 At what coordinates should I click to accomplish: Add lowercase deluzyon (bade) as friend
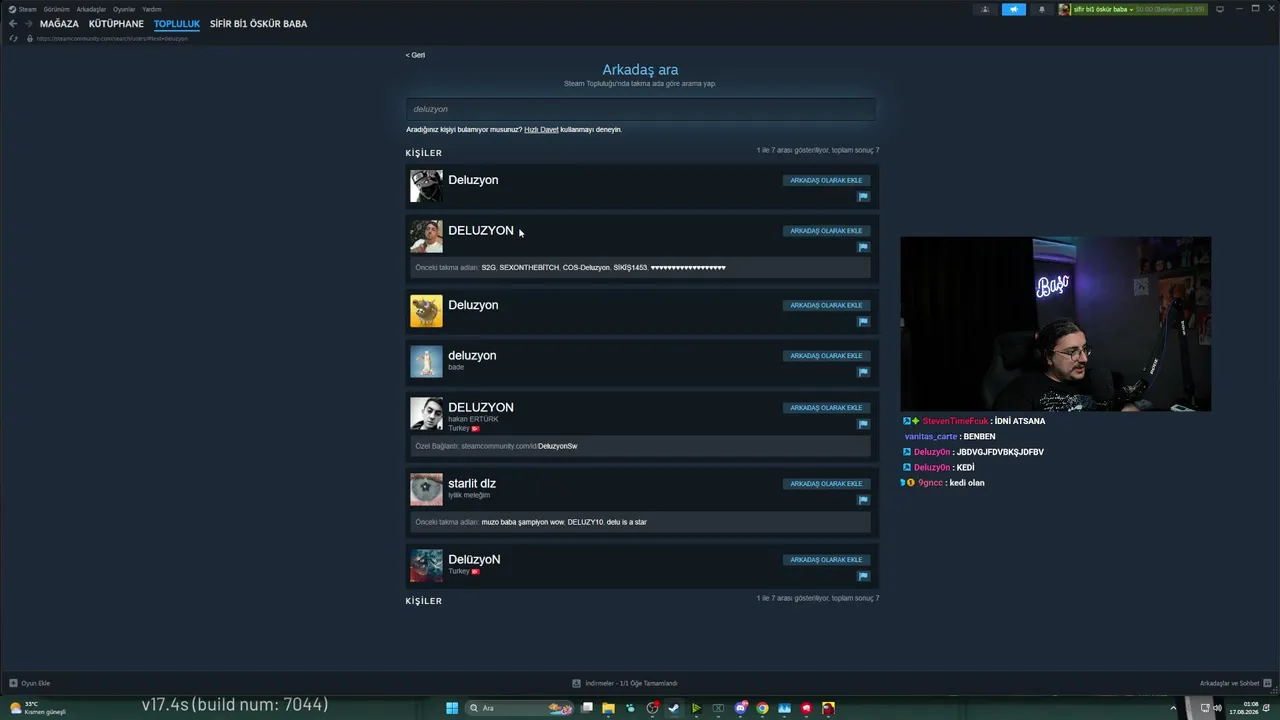[826, 356]
